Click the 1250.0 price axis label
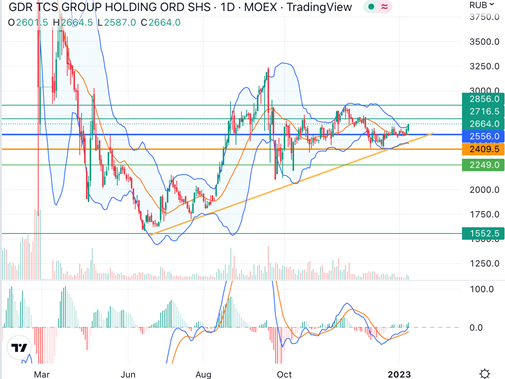This screenshot has width=505, height=379. tap(484, 264)
